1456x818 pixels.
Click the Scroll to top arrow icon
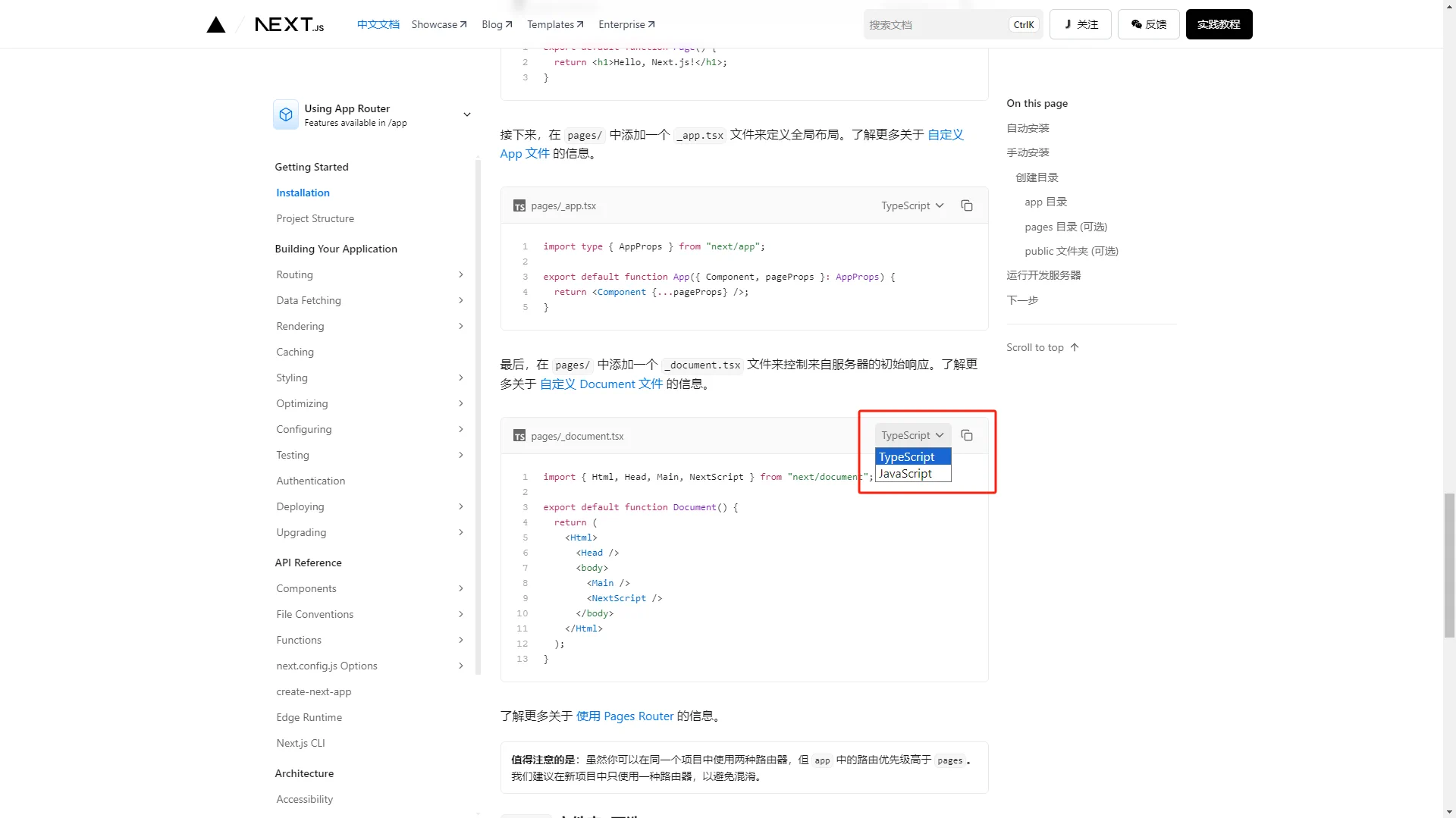click(1074, 347)
